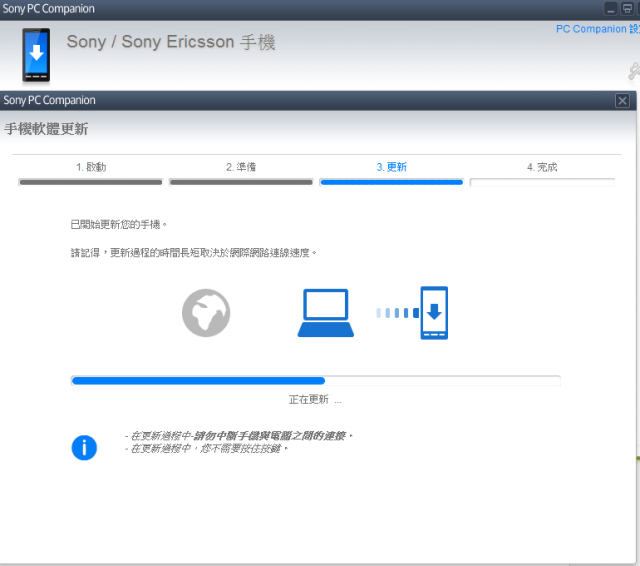Click the blue phone download icon
Viewport: 640px width, 566px height.
tap(434, 313)
